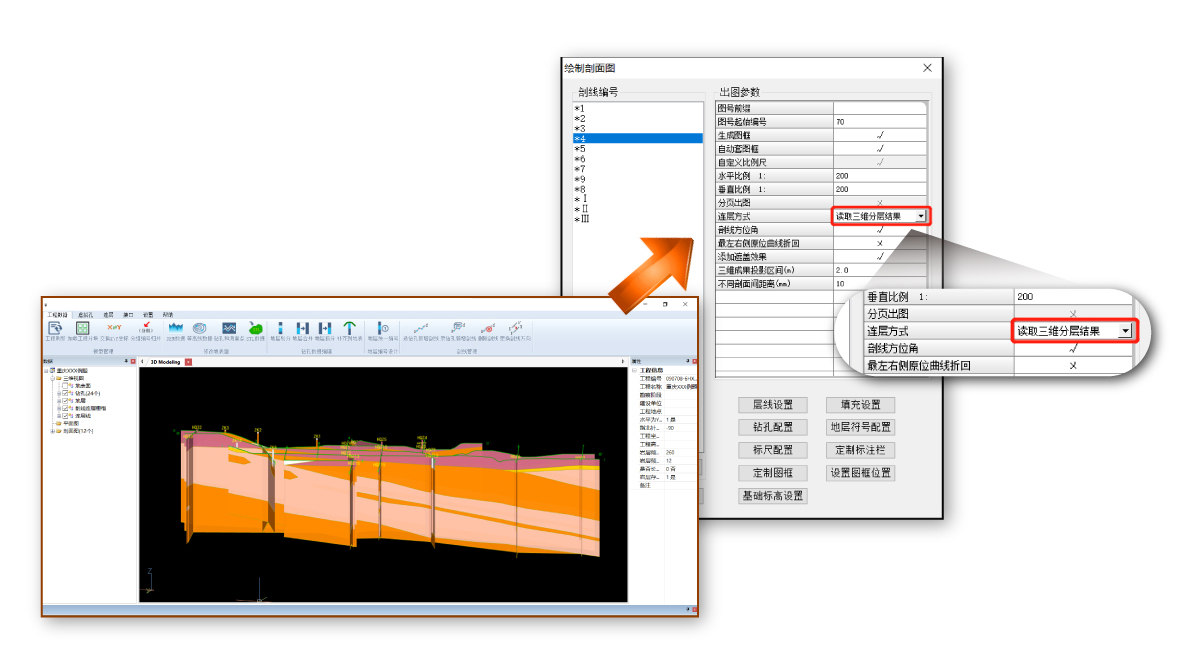Select the 地层合并 stratum merge icon
This screenshot has height=667, width=1189.
[303, 328]
